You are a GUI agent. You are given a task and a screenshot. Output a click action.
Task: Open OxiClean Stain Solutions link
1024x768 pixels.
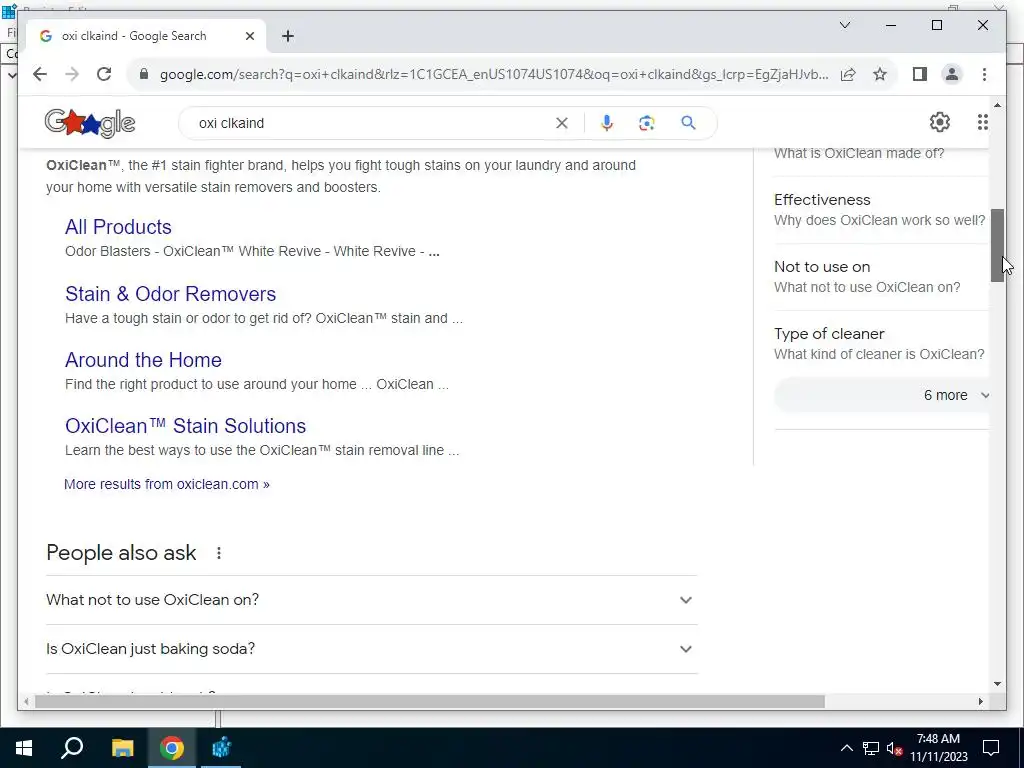click(185, 426)
